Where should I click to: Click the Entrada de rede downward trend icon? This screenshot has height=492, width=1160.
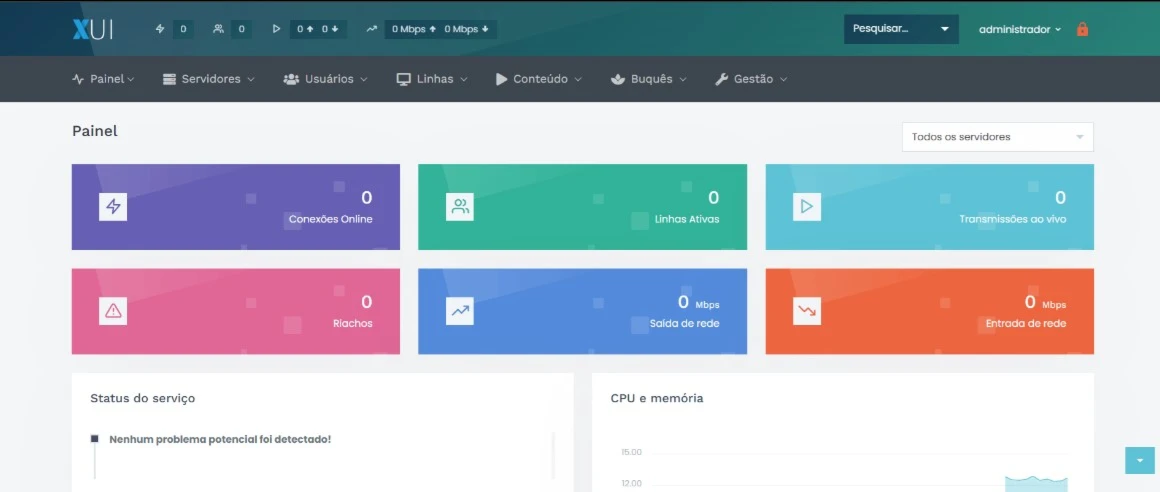807,311
